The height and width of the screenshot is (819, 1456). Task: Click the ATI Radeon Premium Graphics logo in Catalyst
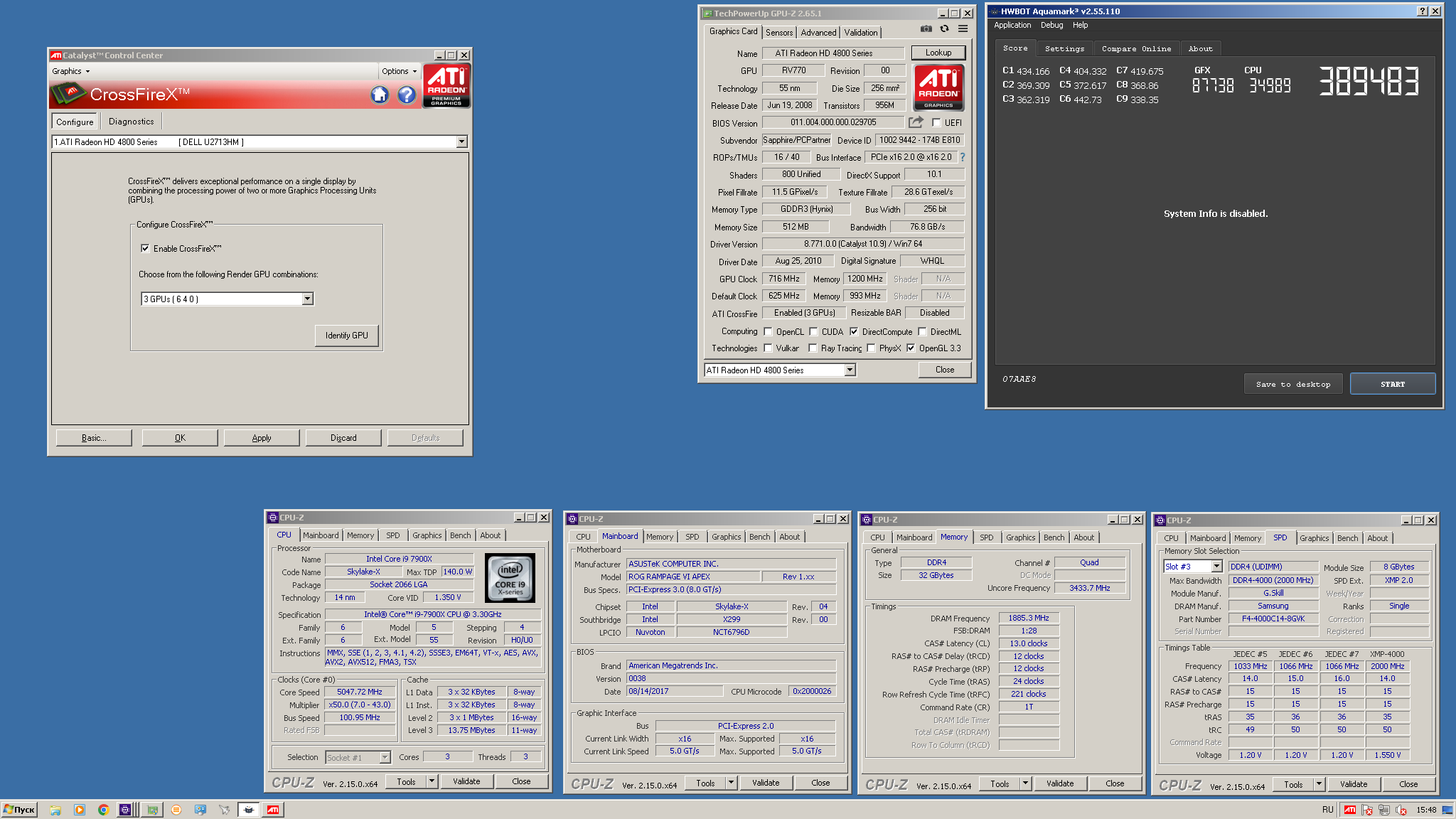point(446,85)
